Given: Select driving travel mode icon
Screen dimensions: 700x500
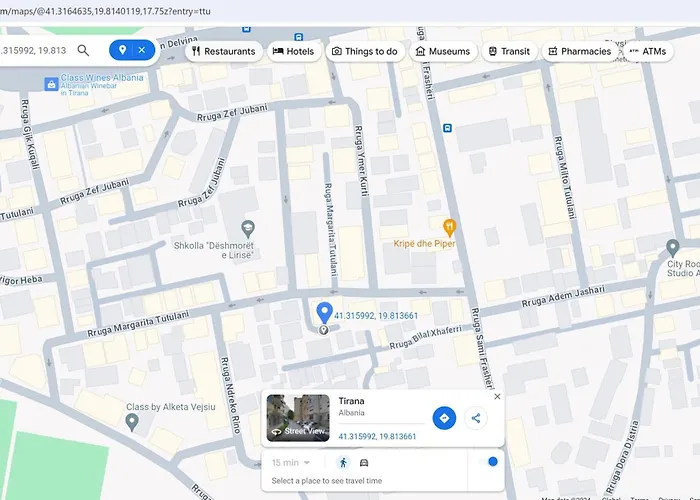Looking at the screenshot, I should [364, 463].
